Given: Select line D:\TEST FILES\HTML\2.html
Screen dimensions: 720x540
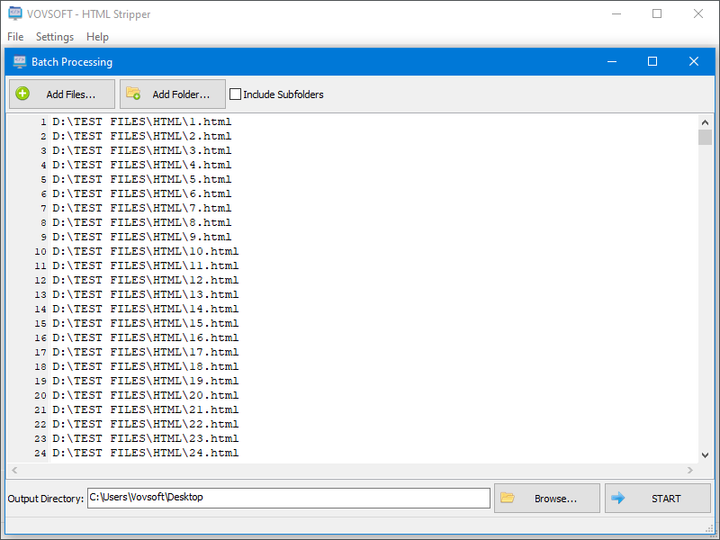Looking at the screenshot, I should pos(142,136).
